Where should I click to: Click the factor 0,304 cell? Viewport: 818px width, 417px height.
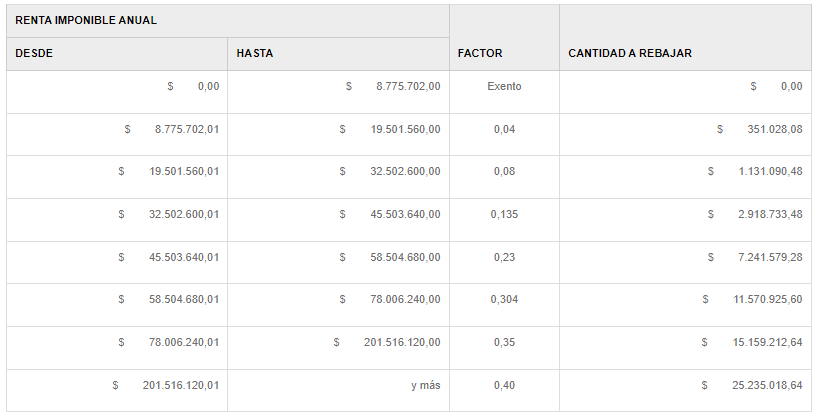click(x=504, y=305)
